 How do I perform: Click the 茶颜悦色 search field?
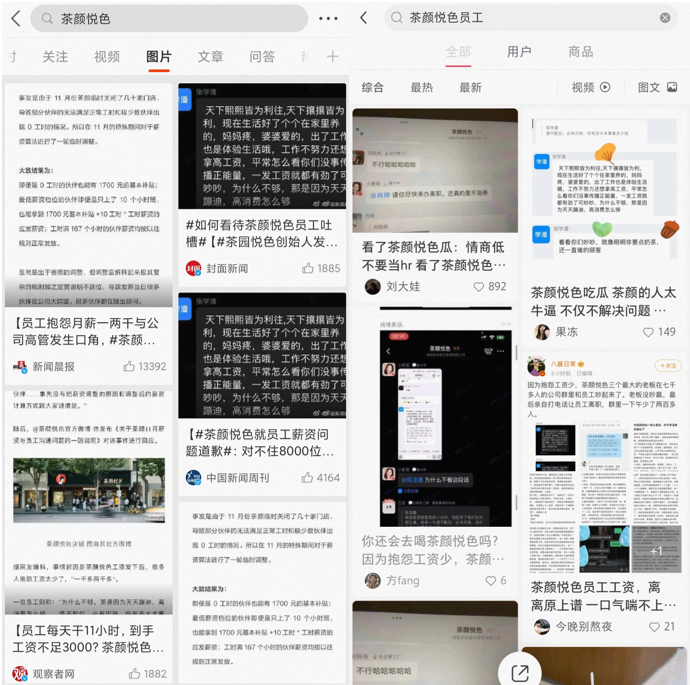point(169,18)
